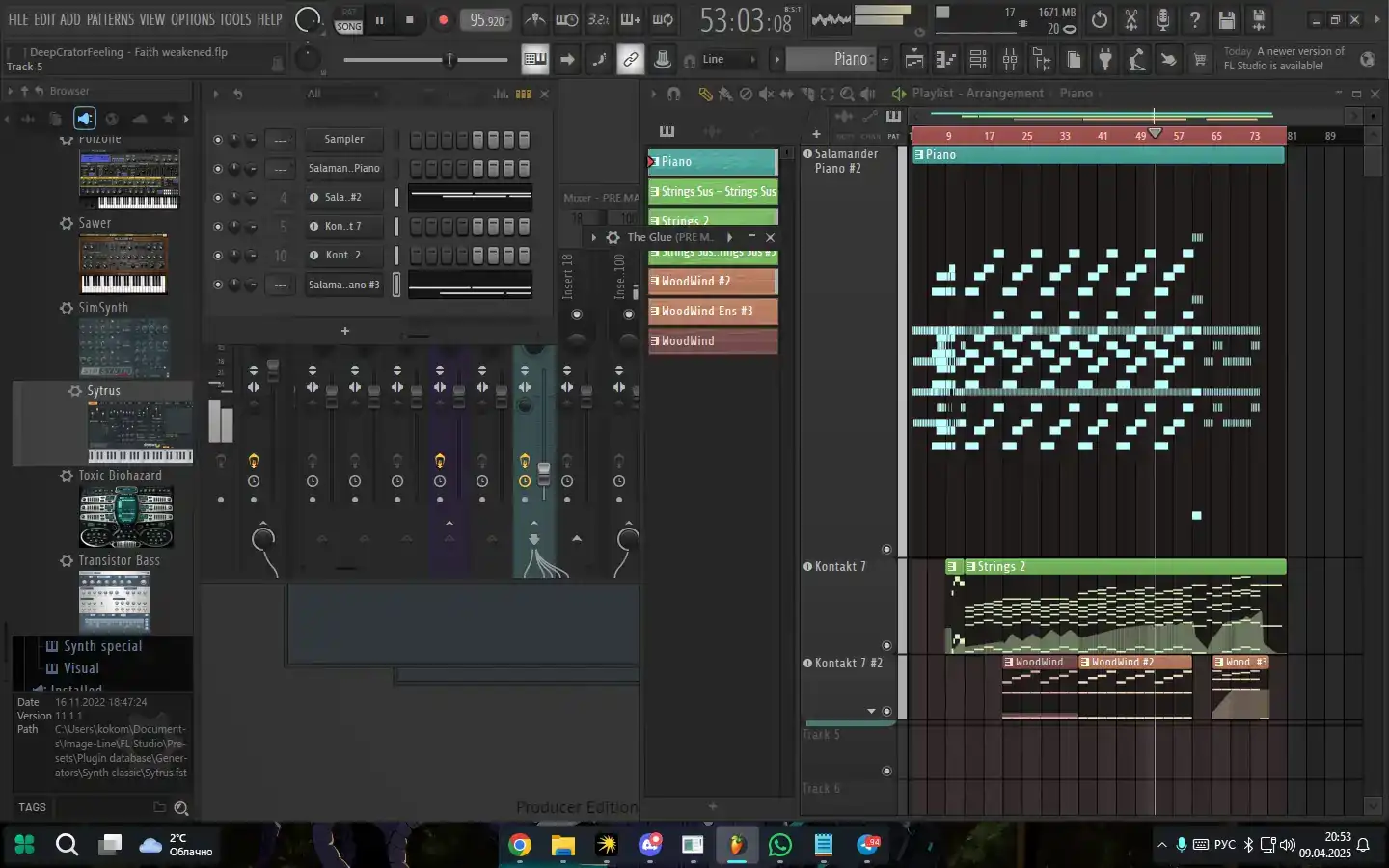Toggle the link-to-controller chain button
Image resolution: width=1389 pixels, height=868 pixels.
[630, 60]
